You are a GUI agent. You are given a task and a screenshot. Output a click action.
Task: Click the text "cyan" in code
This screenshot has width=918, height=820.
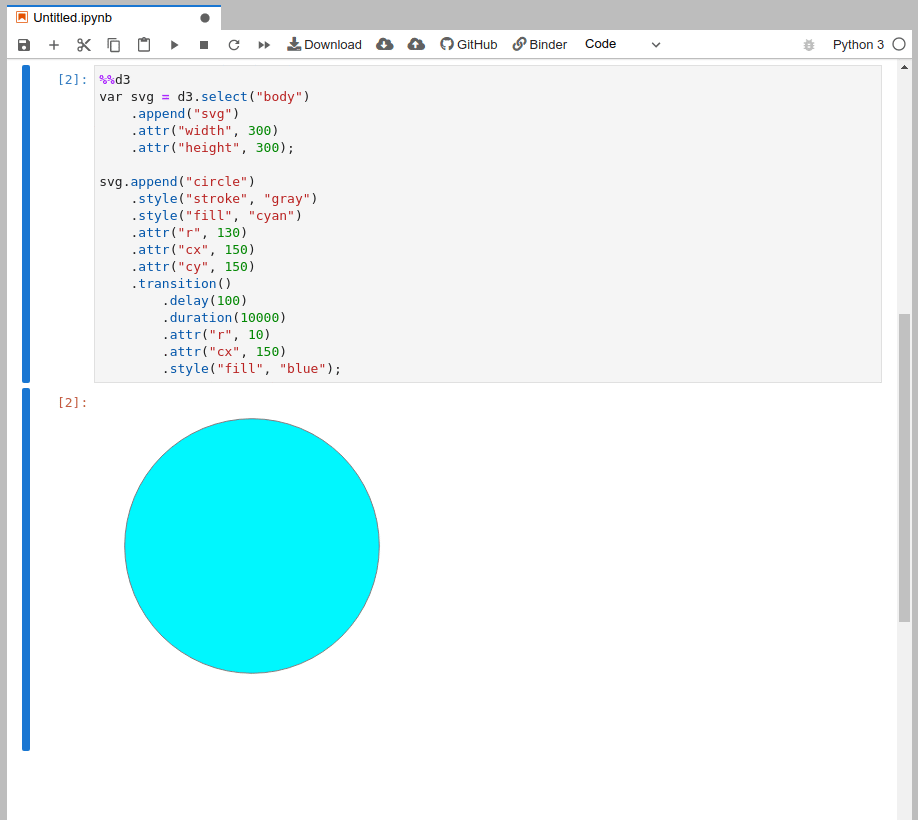pos(271,216)
